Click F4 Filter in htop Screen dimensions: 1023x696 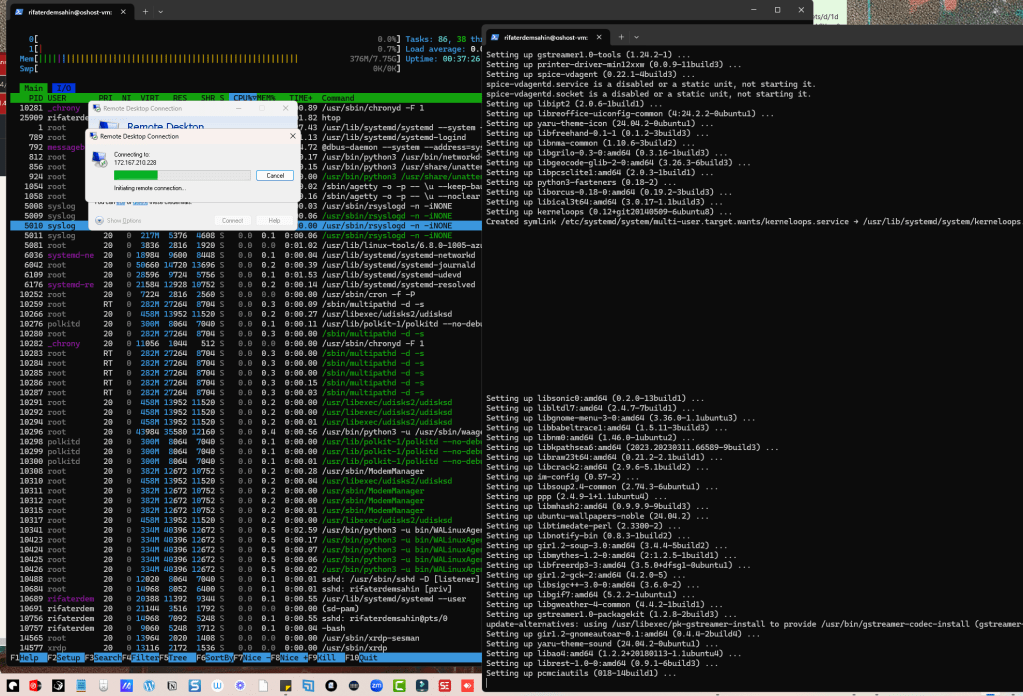(x=141, y=658)
